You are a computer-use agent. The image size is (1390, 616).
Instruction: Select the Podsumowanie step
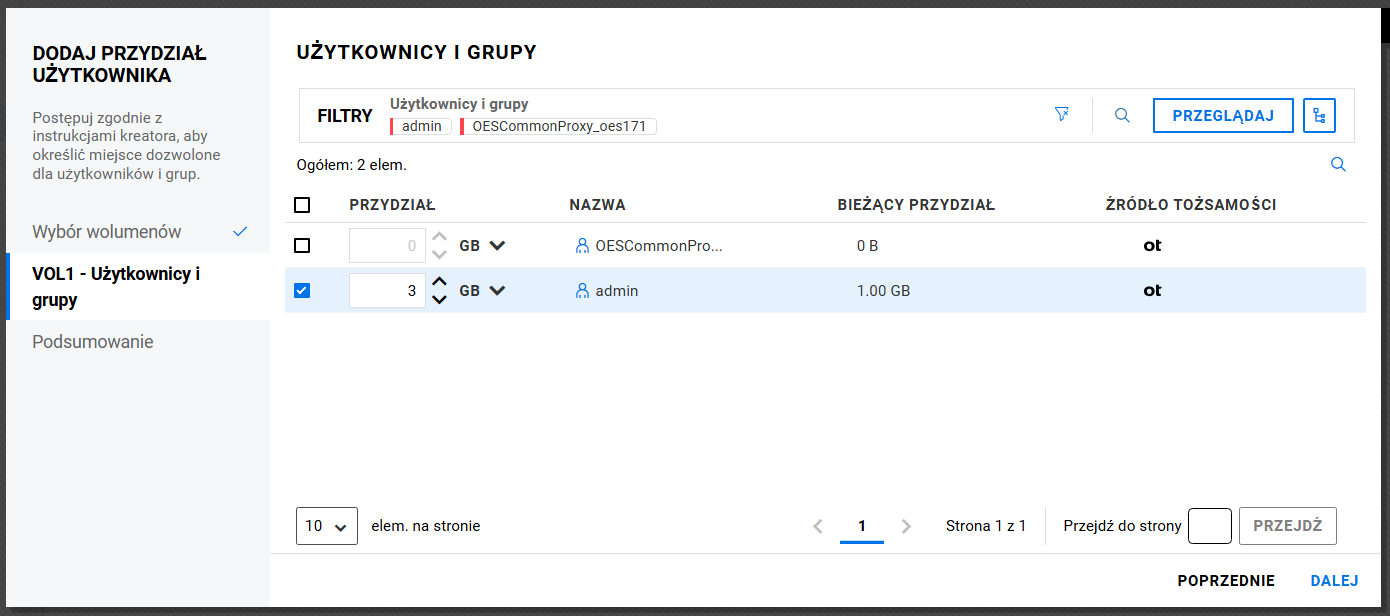pyautogui.click(x=93, y=342)
